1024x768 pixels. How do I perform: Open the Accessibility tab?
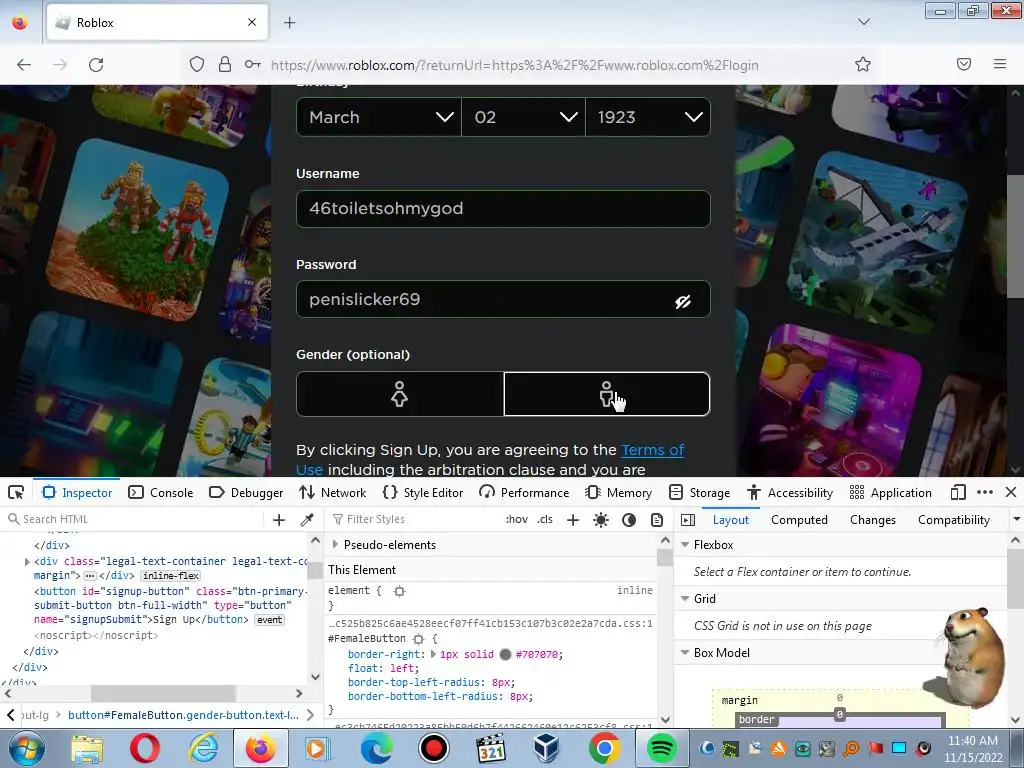(x=790, y=492)
